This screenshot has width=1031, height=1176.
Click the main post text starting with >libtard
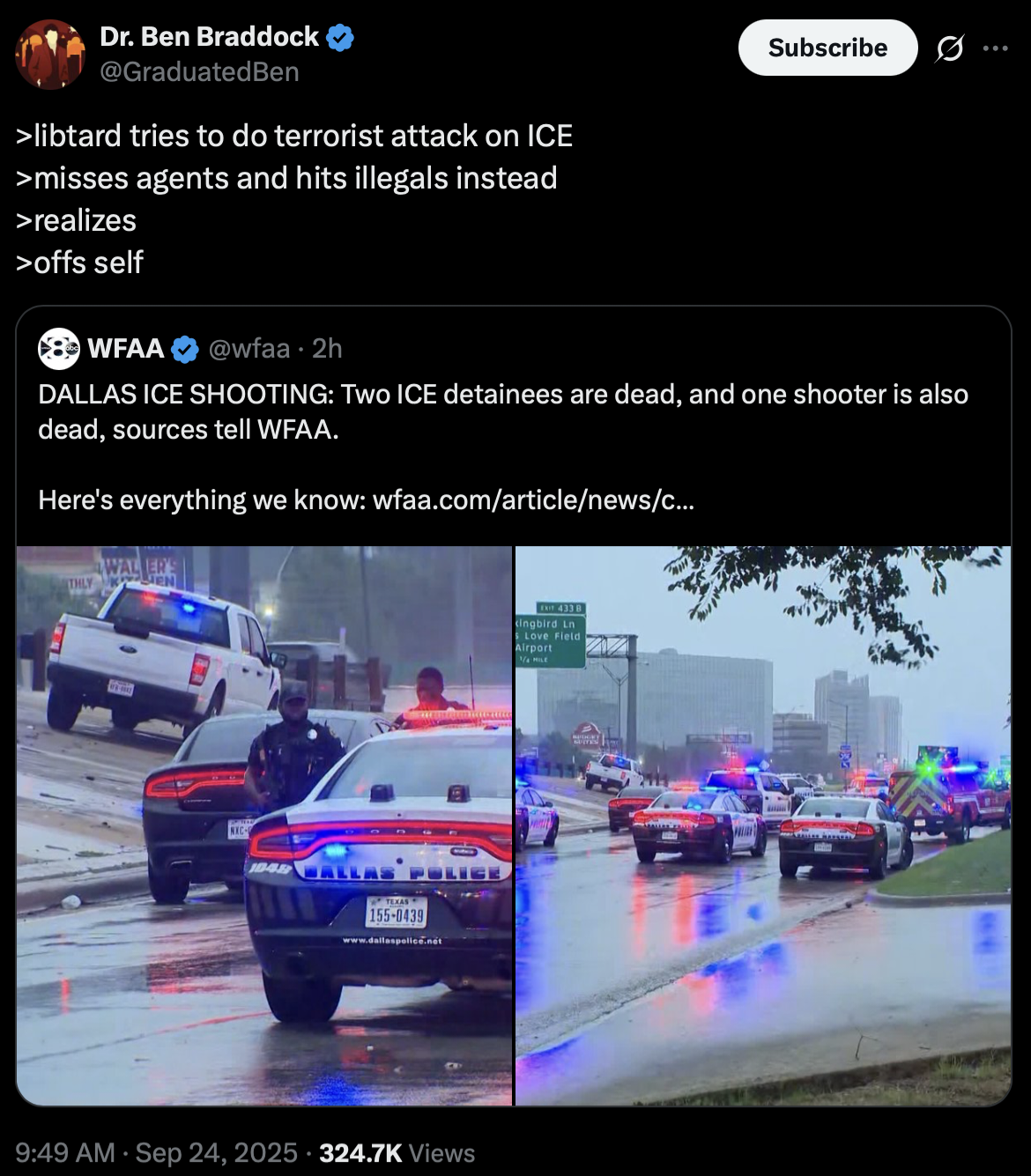point(294,199)
